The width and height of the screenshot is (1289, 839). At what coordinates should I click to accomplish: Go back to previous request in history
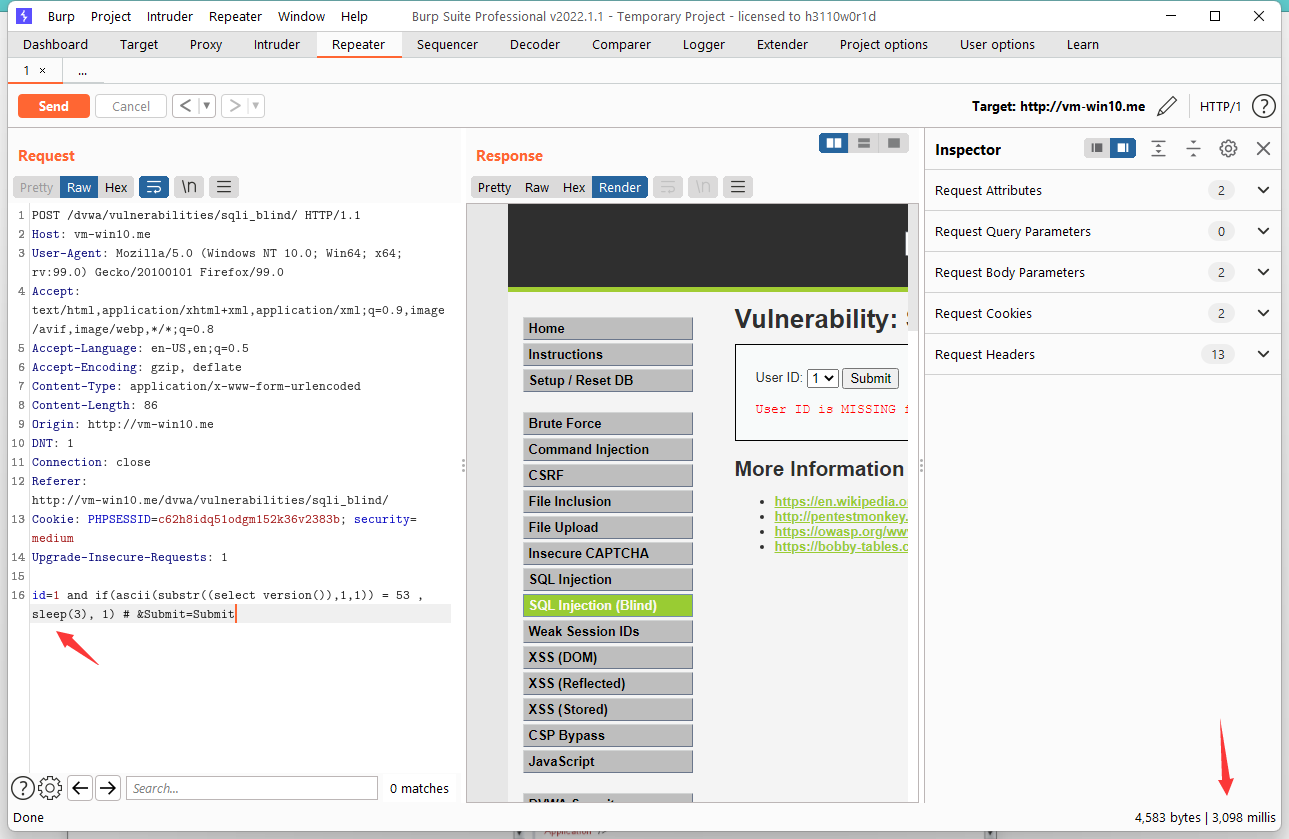tap(185, 106)
